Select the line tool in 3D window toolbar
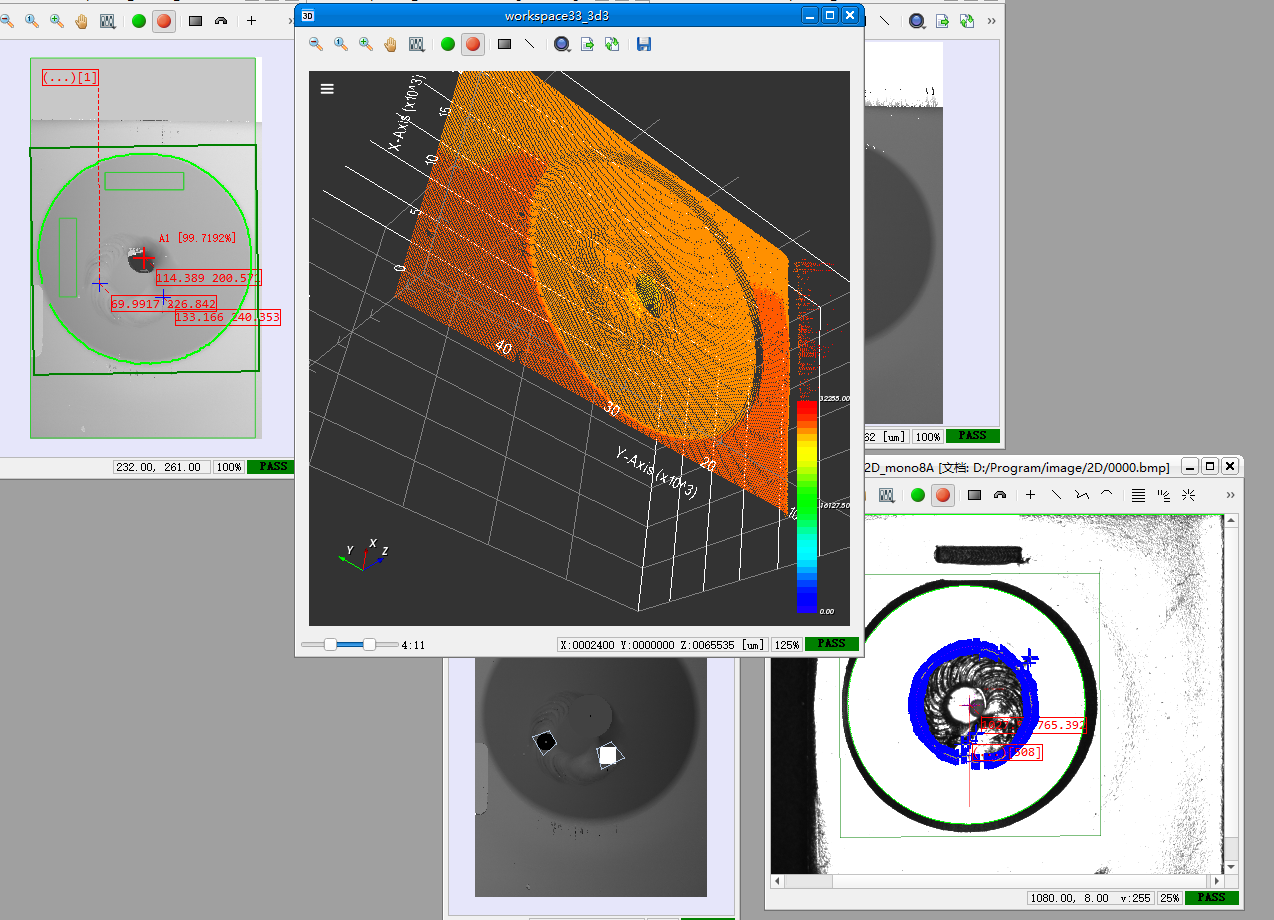 (530, 44)
